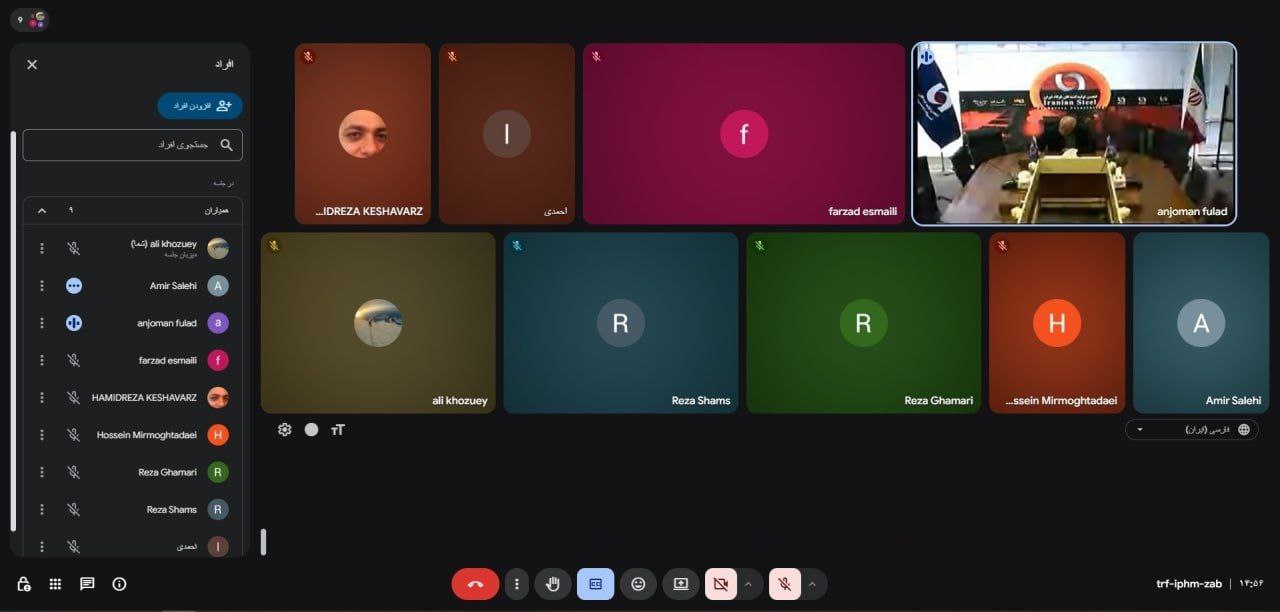Screen dimensions: 1280x612
Task: Open the meeting details info icon
Action: point(119,584)
